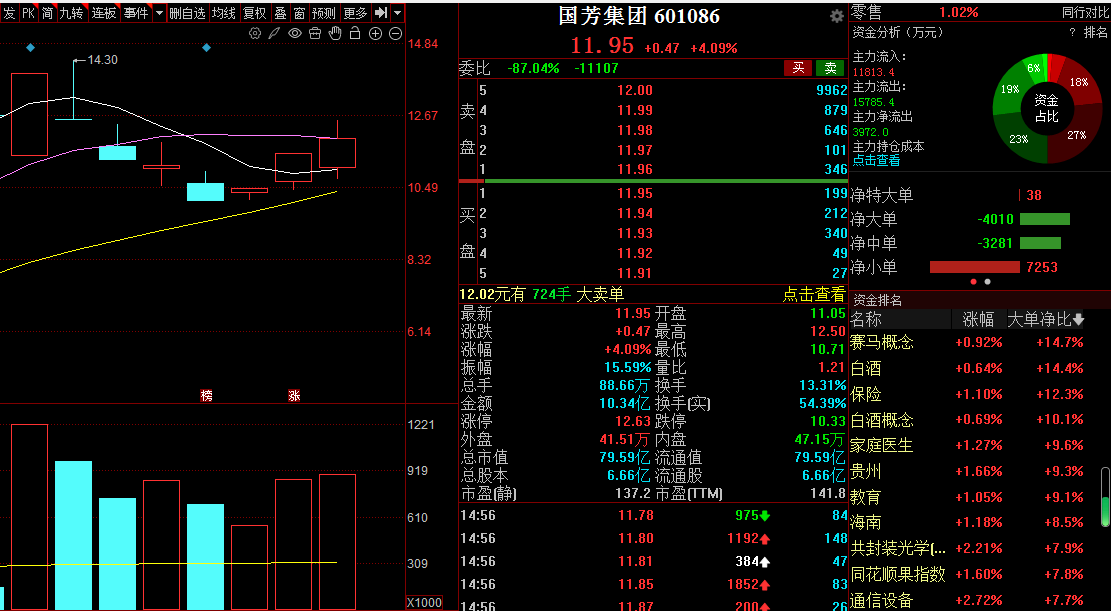
Task: Click the 叠 overlay button
Action: coord(281,13)
